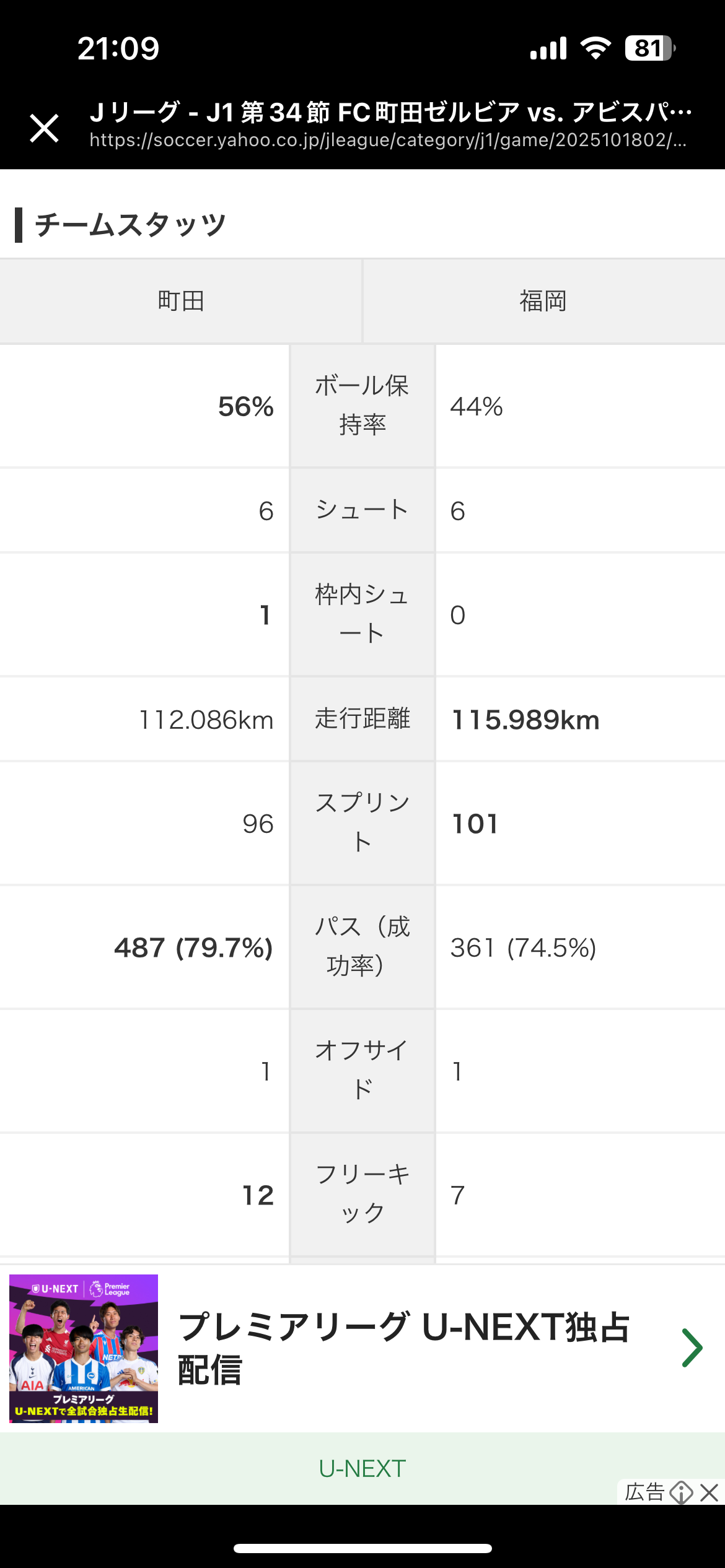Viewport: 725px width, 1568px height.
Task: Tap the J1 第34節 page title
Action: coord(390,113)
